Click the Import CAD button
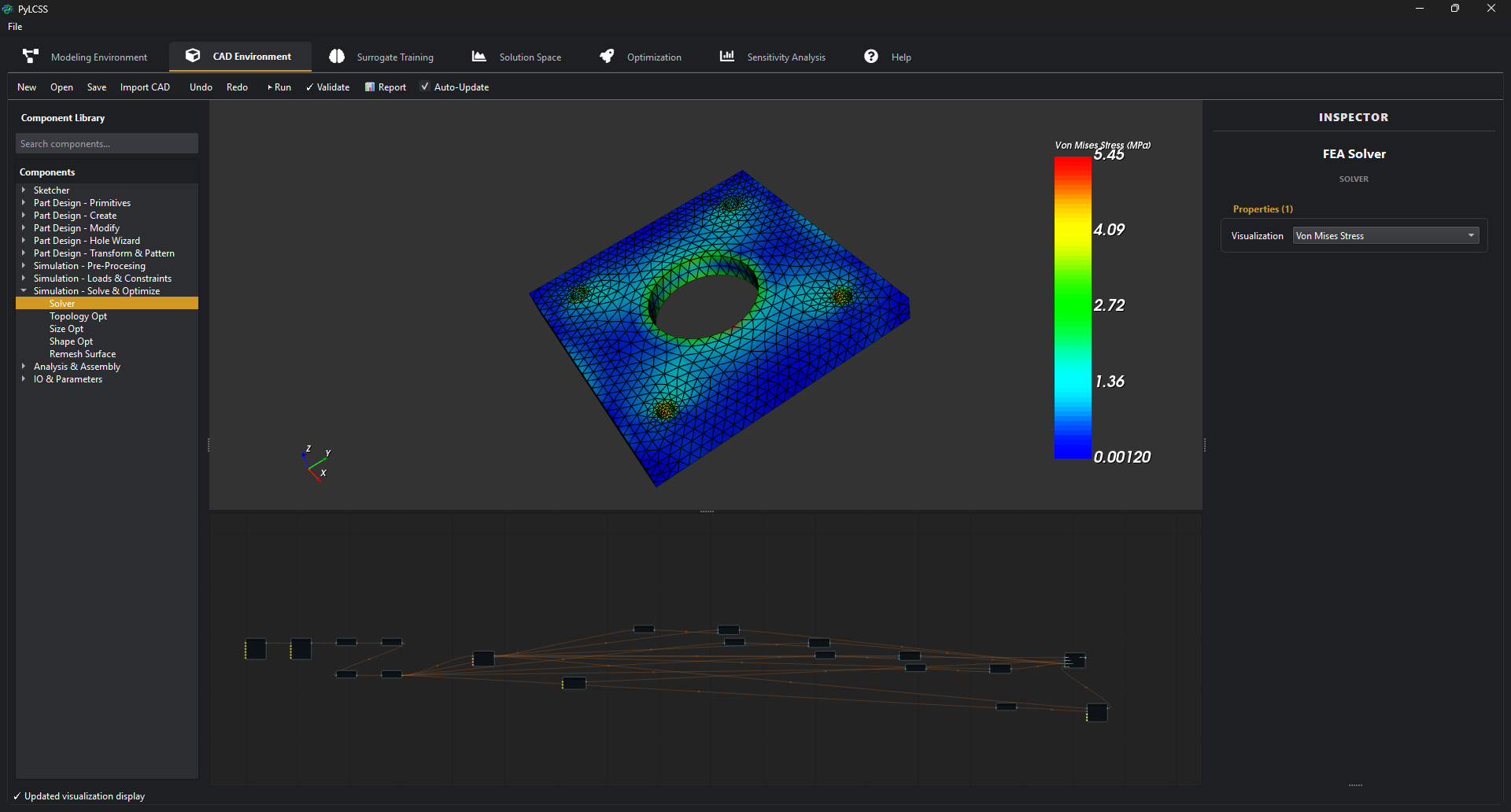This screenshot has height=812, width=1511. tap(145, 87)
